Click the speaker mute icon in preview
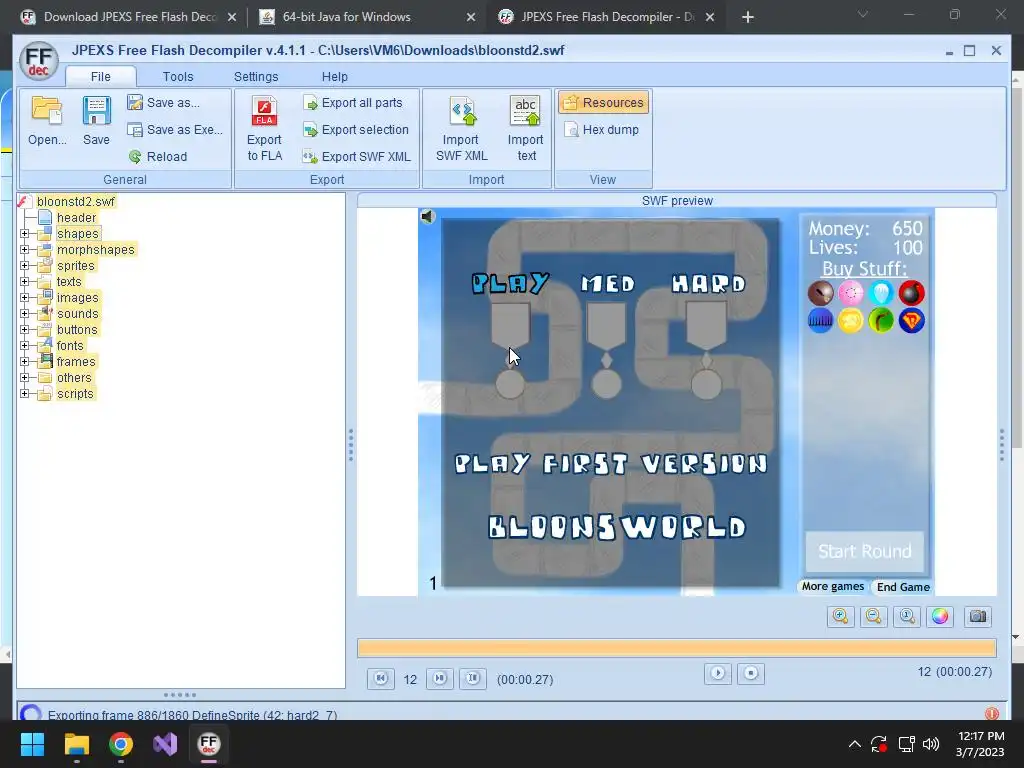This screenshot has height=768, width=1024. 428,216
